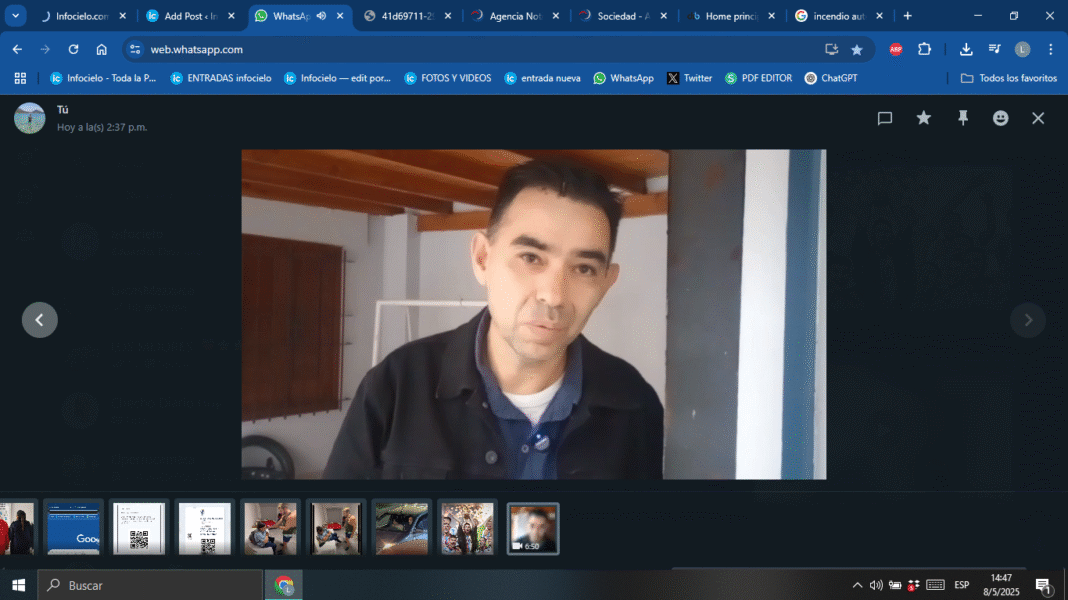The width and height of the screenshot is (1068, 600).
Task: Mute the WhatsApp tab audio indicator
Action: pos(321,16)
